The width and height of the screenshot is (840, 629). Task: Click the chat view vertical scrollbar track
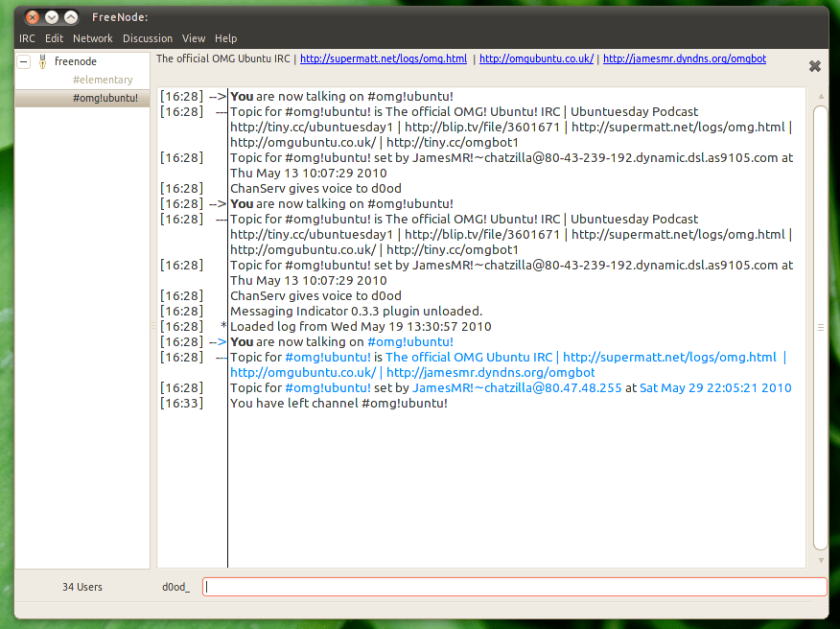pyautogui.click(x=821, y=328)
